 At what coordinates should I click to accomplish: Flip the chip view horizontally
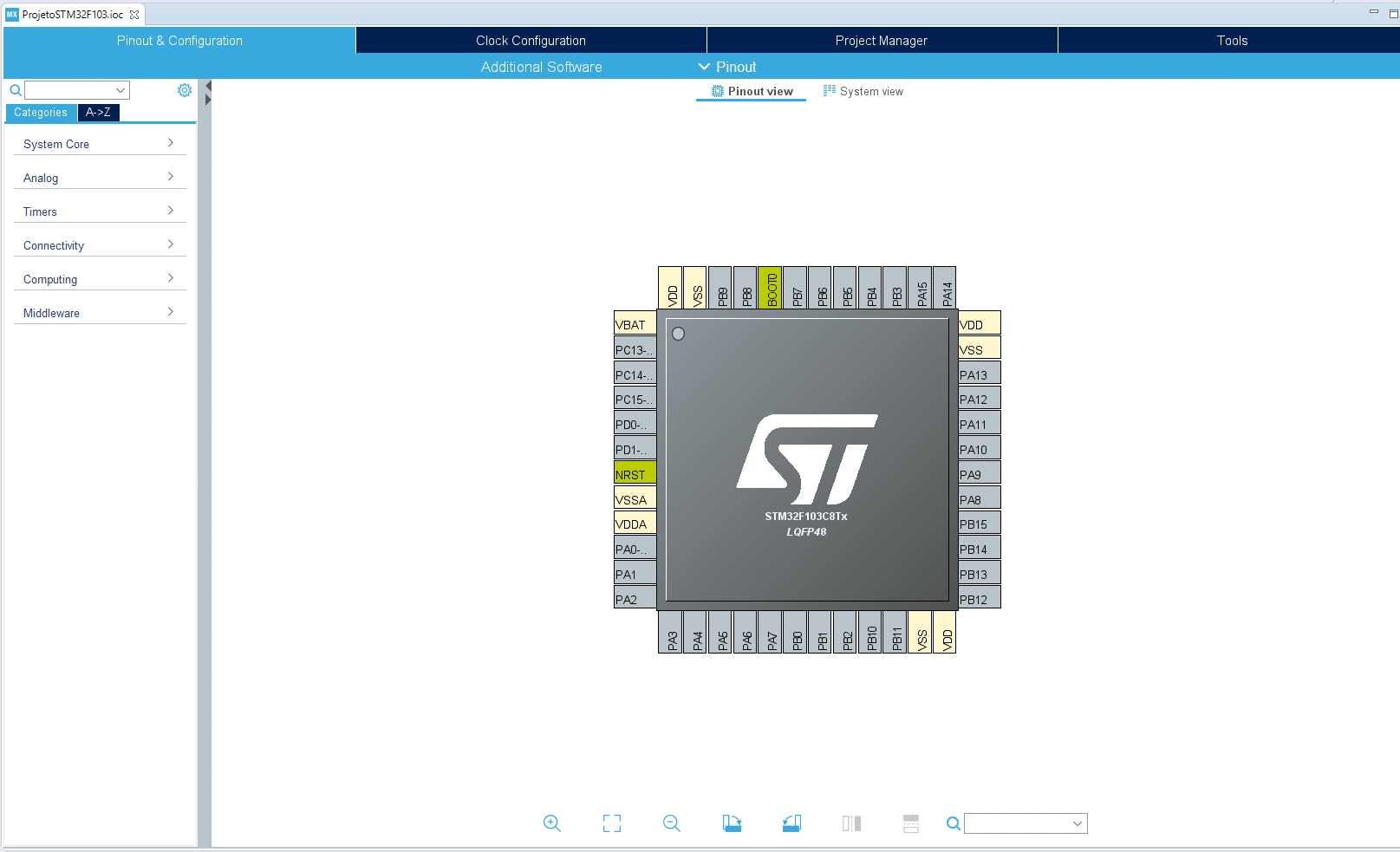click(x=851, y=823)
